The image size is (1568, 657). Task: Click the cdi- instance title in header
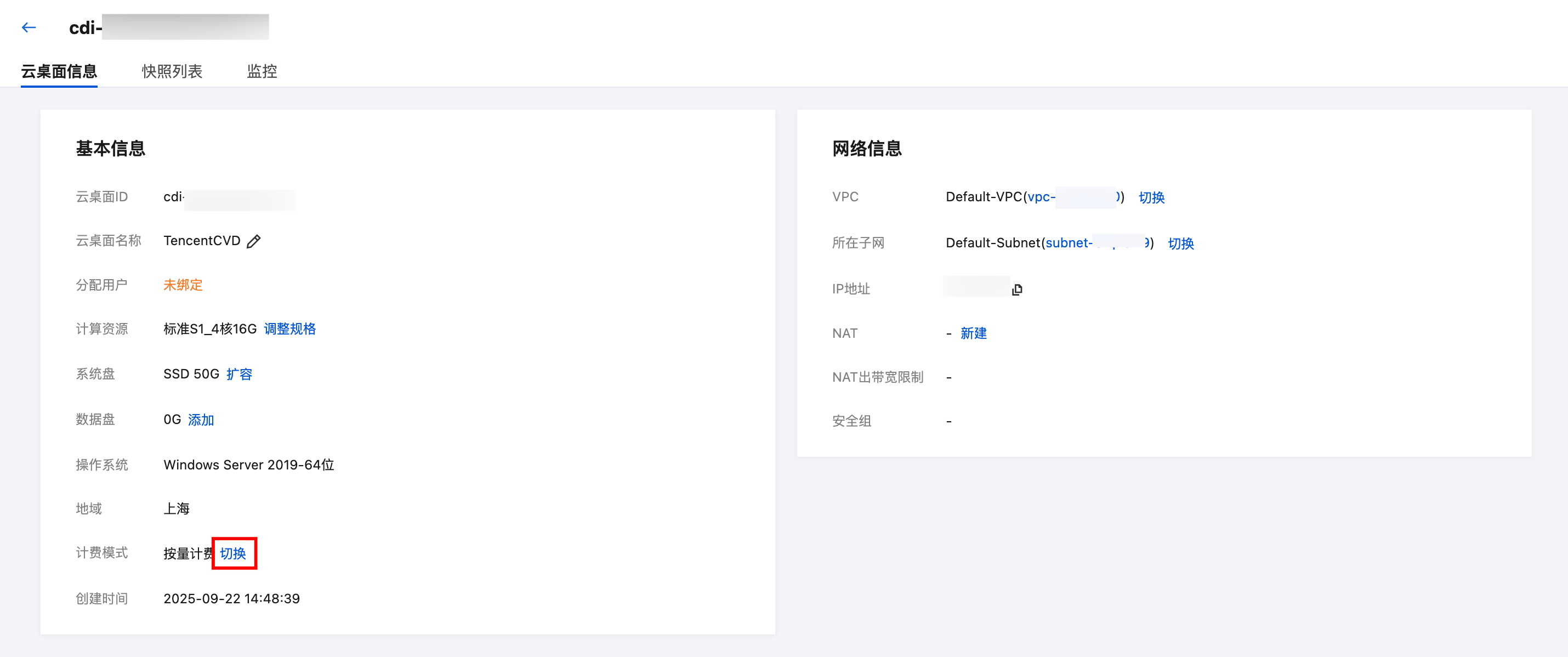click(85, 27)
